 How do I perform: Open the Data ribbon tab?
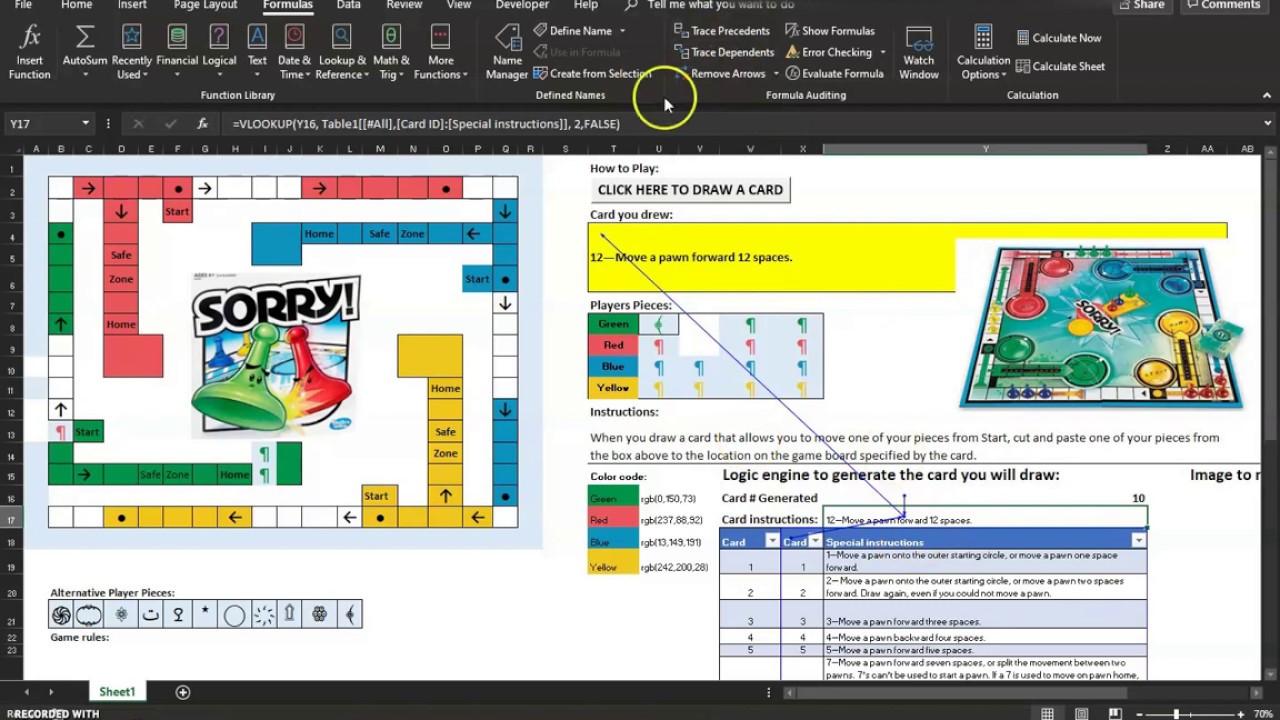(348, 5)
